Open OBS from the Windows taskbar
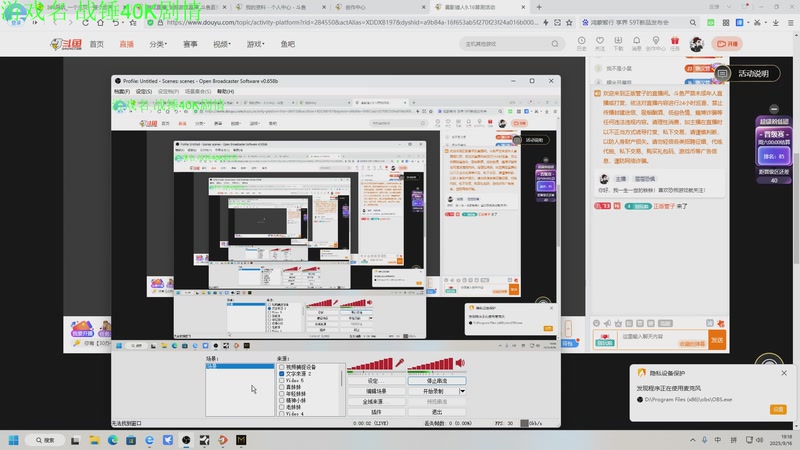Screen dimensions: 800x450 [x=186, y=440]
